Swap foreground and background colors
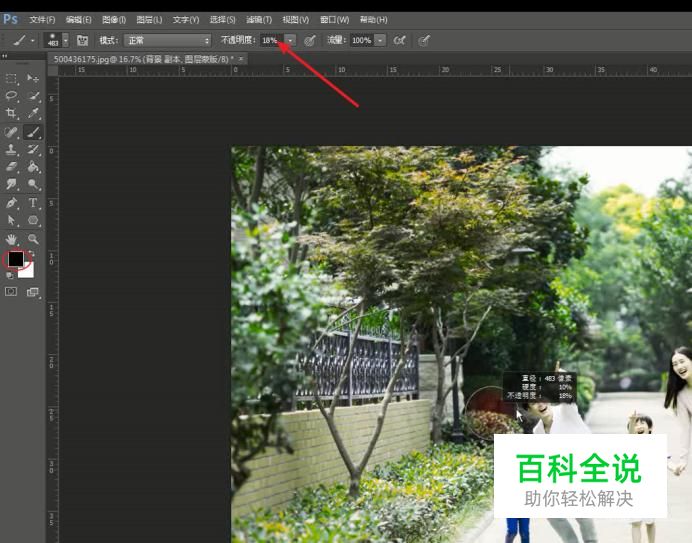This screenshot has height=543, width=692. click(31, 253)
